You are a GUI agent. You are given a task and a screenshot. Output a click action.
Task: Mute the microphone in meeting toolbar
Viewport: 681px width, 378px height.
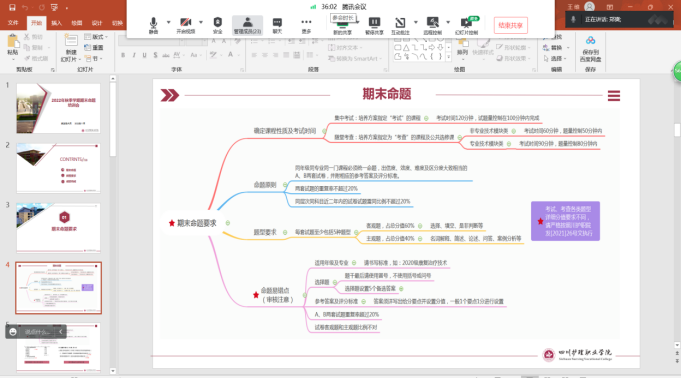(153, 25)
